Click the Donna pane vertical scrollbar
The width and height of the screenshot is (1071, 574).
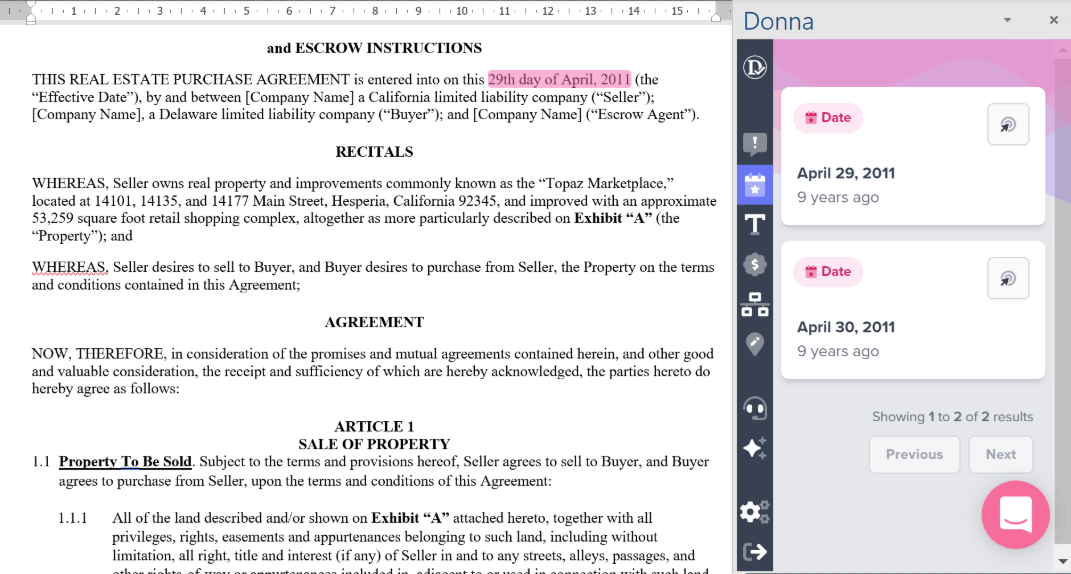(x=1062, y=306)
